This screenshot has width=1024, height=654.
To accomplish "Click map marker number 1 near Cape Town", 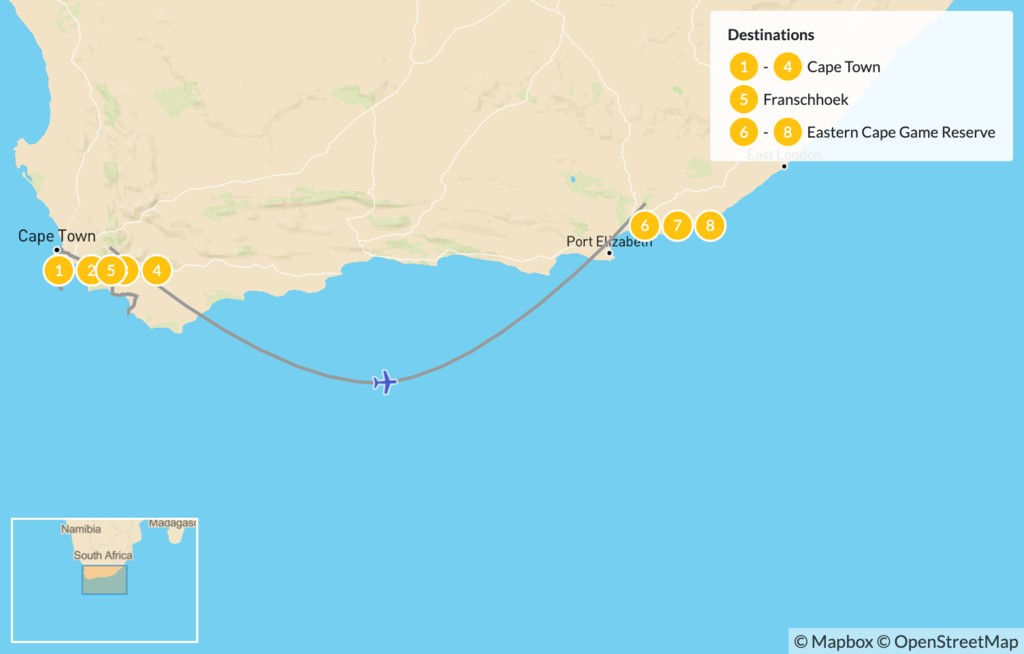I will coord(59,270).
